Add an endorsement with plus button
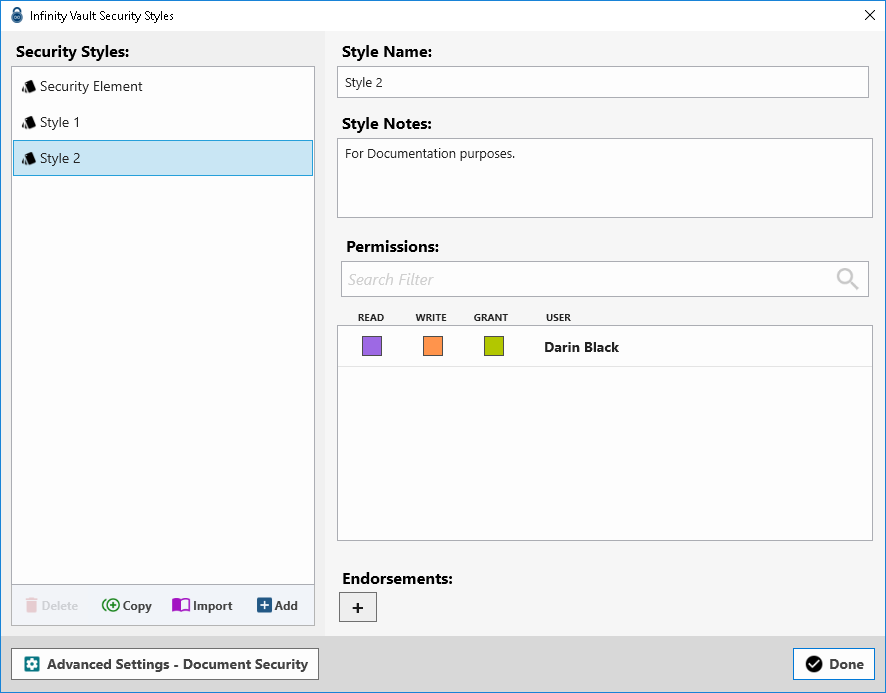Image resolution: width=886 pixels, height=693 pixels. 358,607
